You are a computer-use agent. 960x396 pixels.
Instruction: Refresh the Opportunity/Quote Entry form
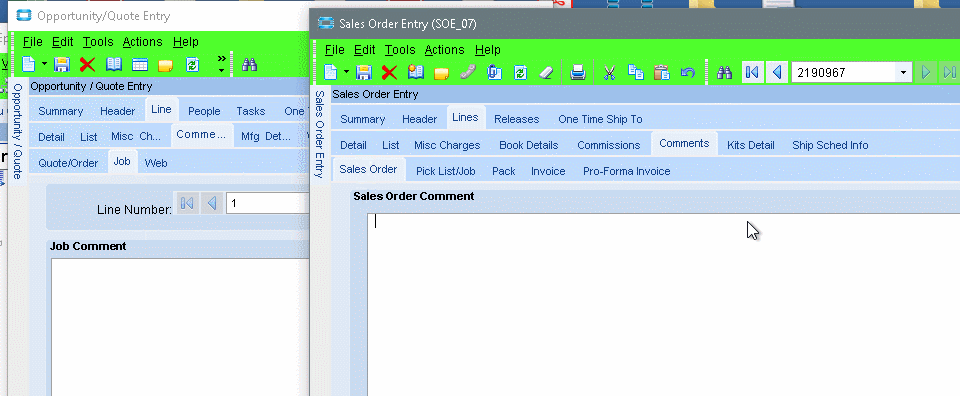point(192,64)
